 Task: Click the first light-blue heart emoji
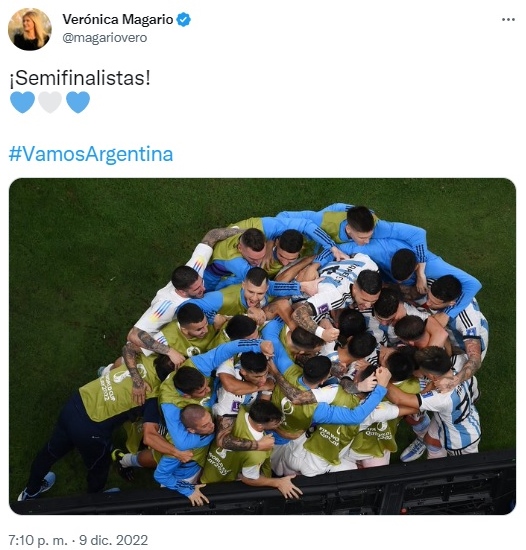coord(22,102)
